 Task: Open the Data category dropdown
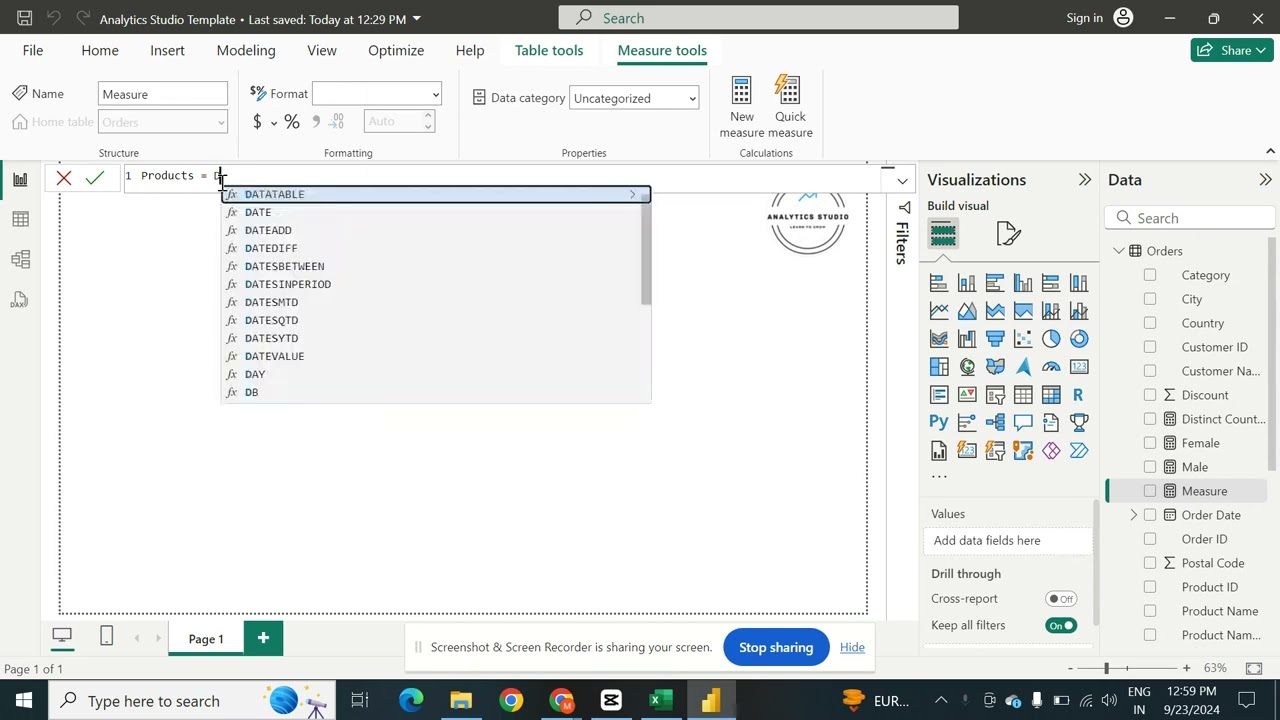[x=634, y=98]
